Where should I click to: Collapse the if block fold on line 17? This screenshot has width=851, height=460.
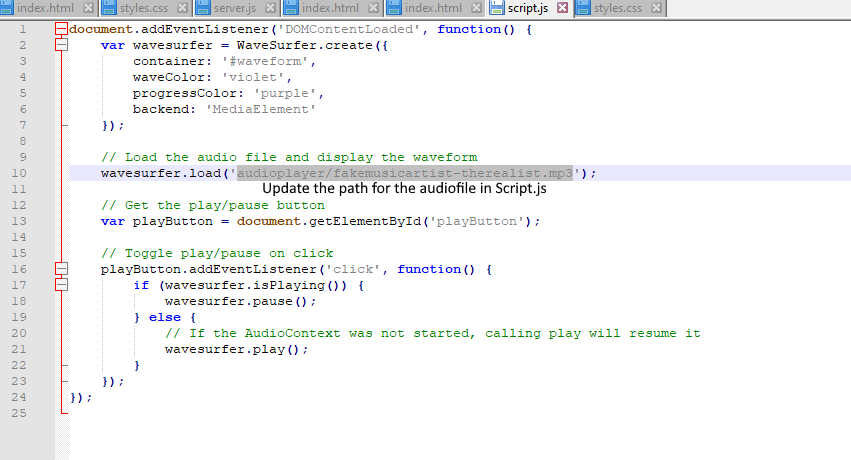61,285
